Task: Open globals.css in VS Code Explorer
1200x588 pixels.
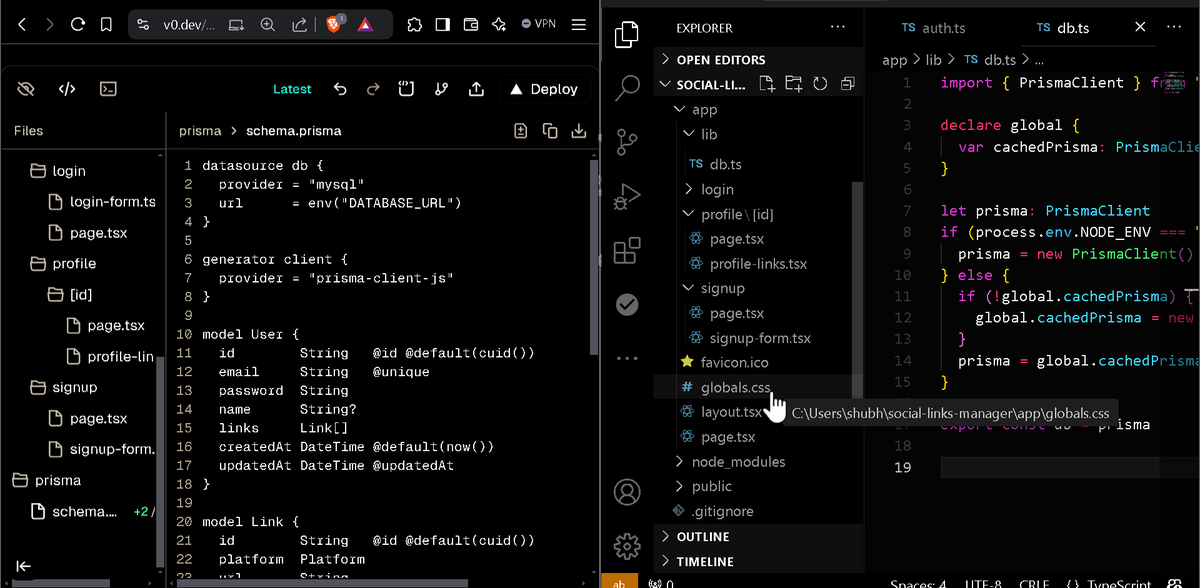Action: (735, 387)
